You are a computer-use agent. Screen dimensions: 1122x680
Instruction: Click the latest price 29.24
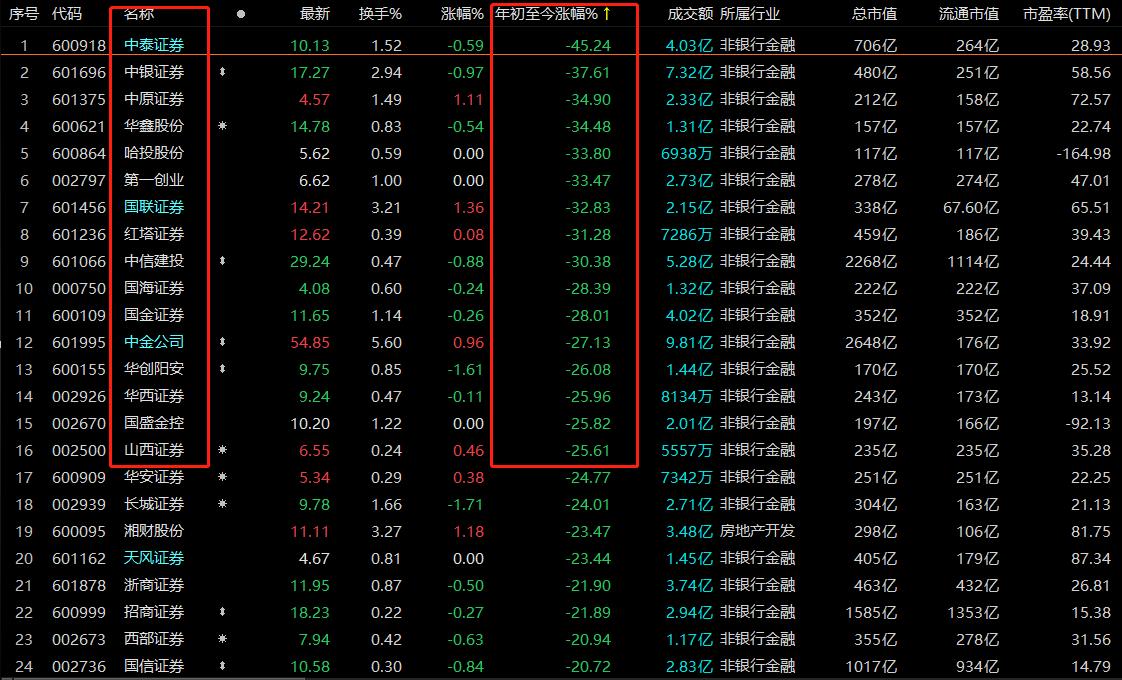click(310, 261)
